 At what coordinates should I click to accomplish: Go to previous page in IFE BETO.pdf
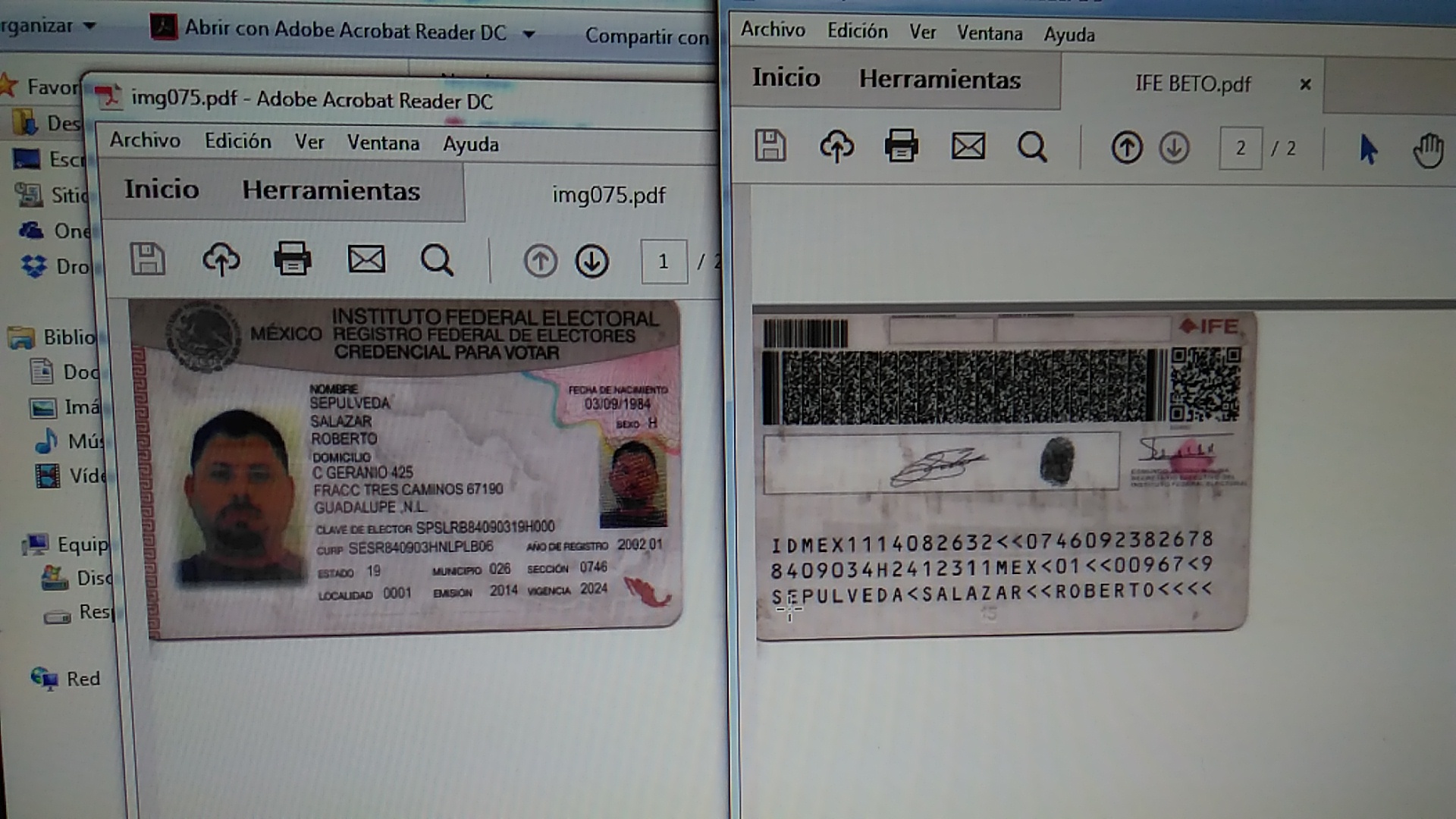tap(1127, 147)
